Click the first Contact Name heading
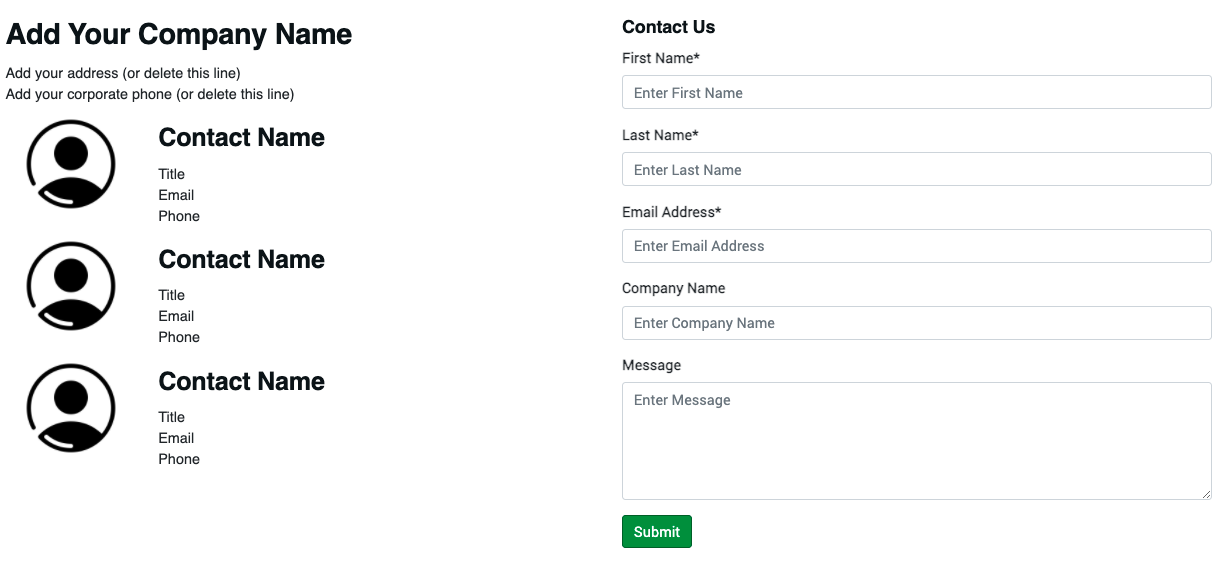1224x568 pixels. click(x=241, y=137)
